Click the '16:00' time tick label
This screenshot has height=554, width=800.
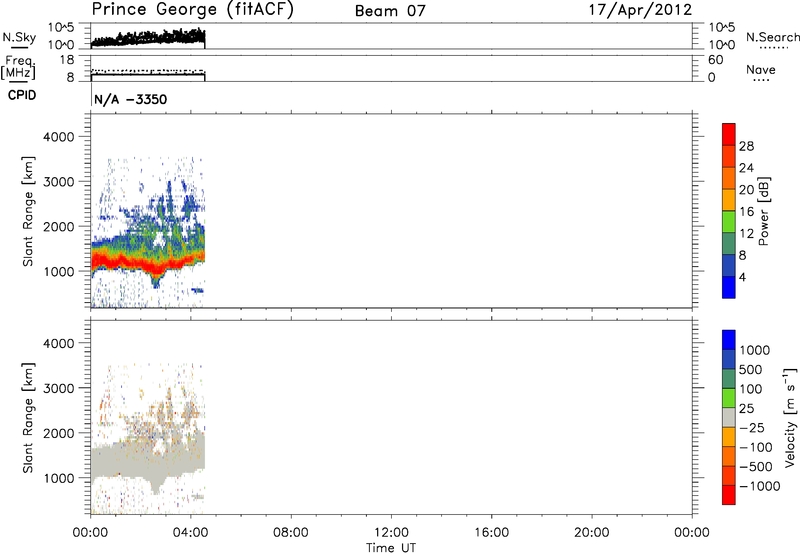491,533
